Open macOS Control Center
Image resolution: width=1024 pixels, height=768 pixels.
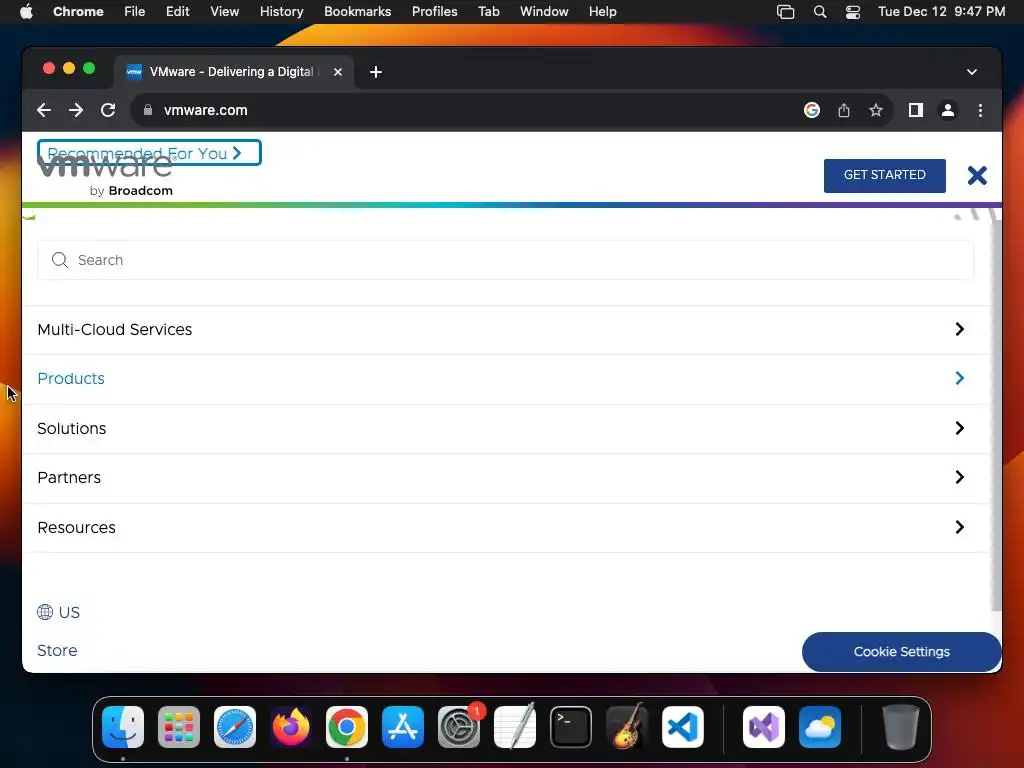pyautogui.click(x=852, y=12)
